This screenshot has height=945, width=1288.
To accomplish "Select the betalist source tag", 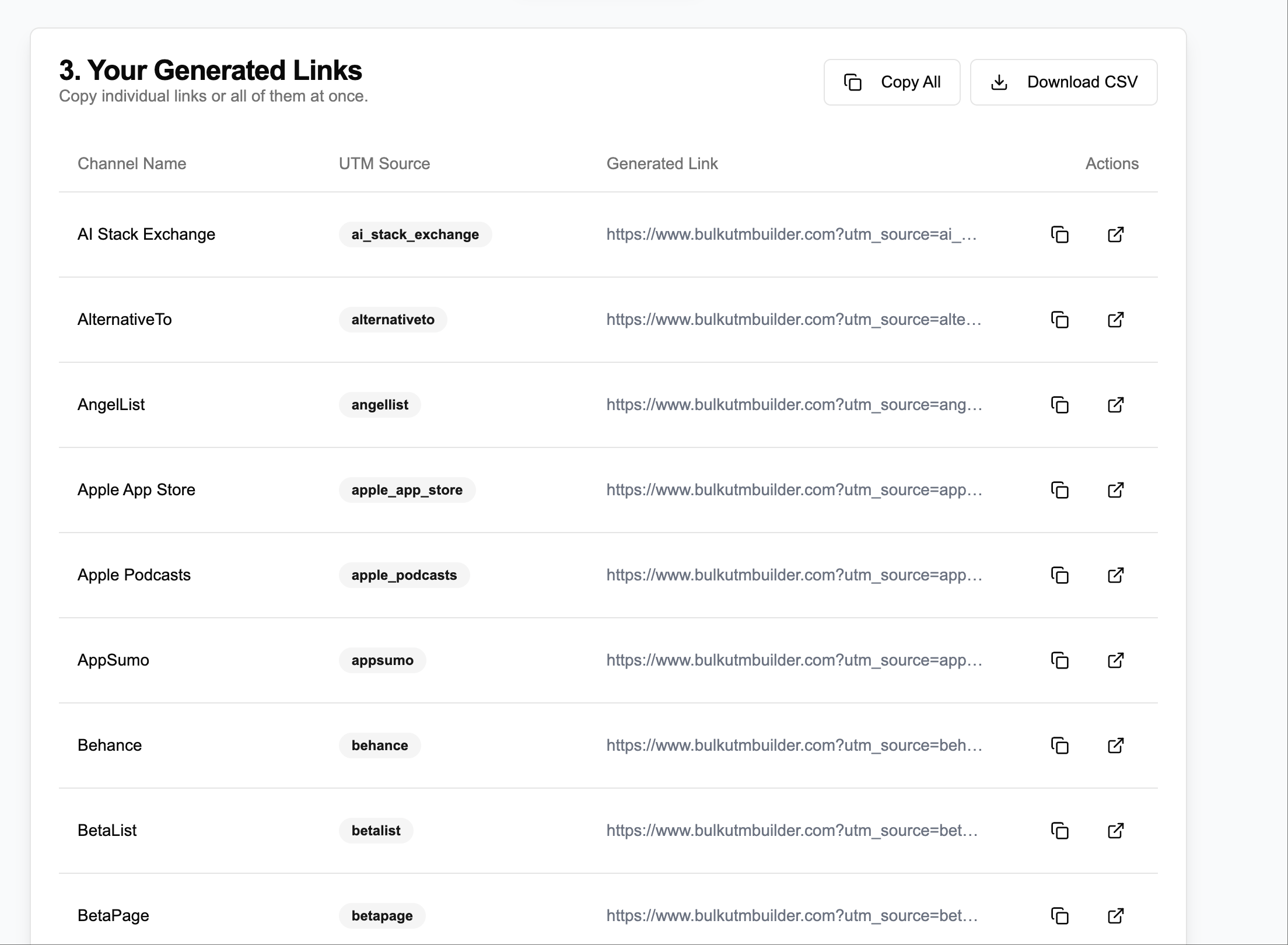I will point(376,831).
